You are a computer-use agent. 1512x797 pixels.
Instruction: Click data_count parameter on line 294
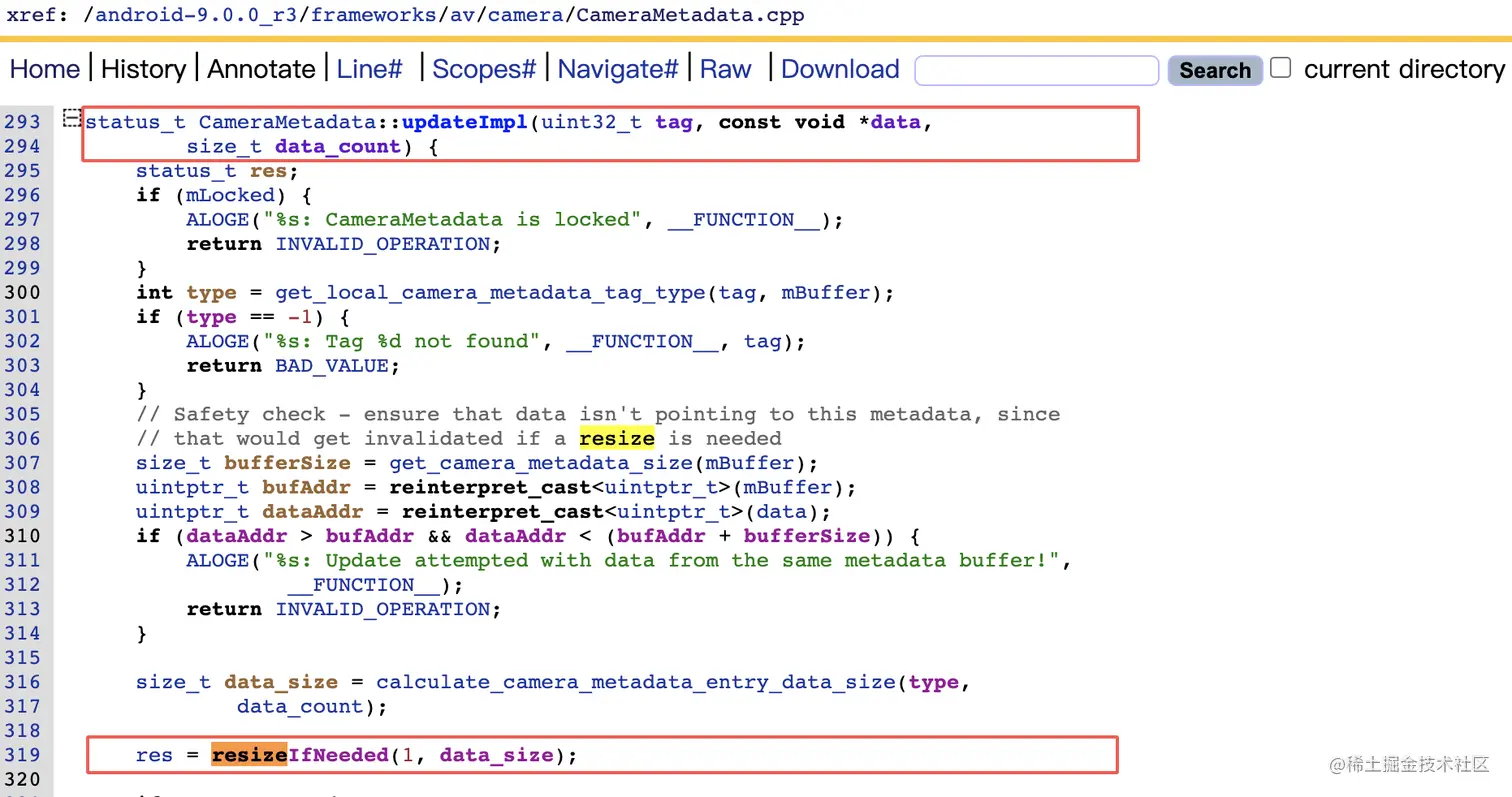pyautogui.click(x=338, y=146)
